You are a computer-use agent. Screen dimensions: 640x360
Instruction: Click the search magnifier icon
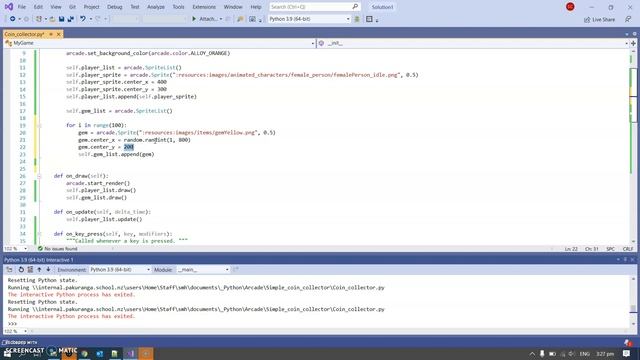[355, 7]
